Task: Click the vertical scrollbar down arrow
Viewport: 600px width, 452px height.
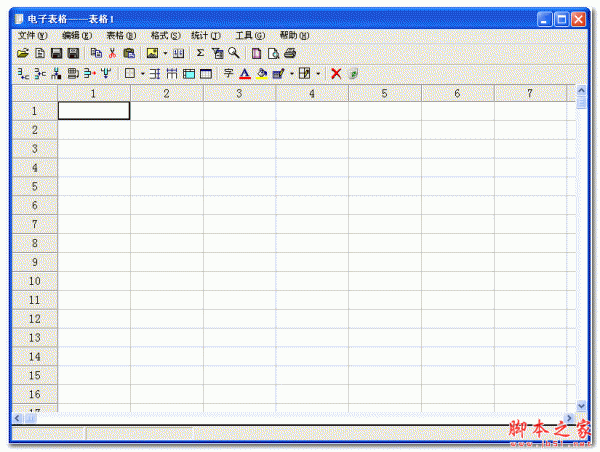Action: pyautogui.click(x=581, y=406)
